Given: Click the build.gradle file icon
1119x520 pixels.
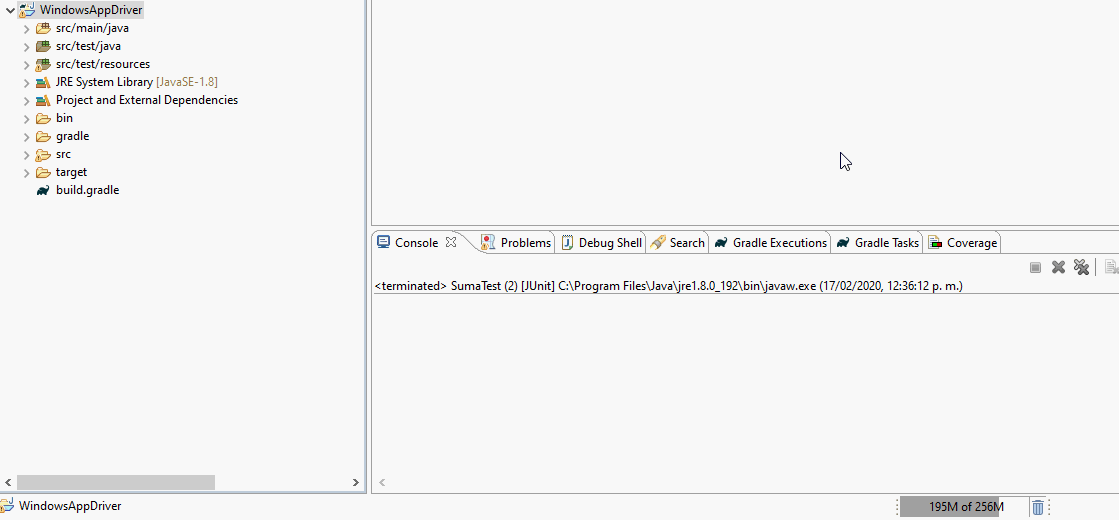Looking at the screenshot, I should [x=43, y=190].
